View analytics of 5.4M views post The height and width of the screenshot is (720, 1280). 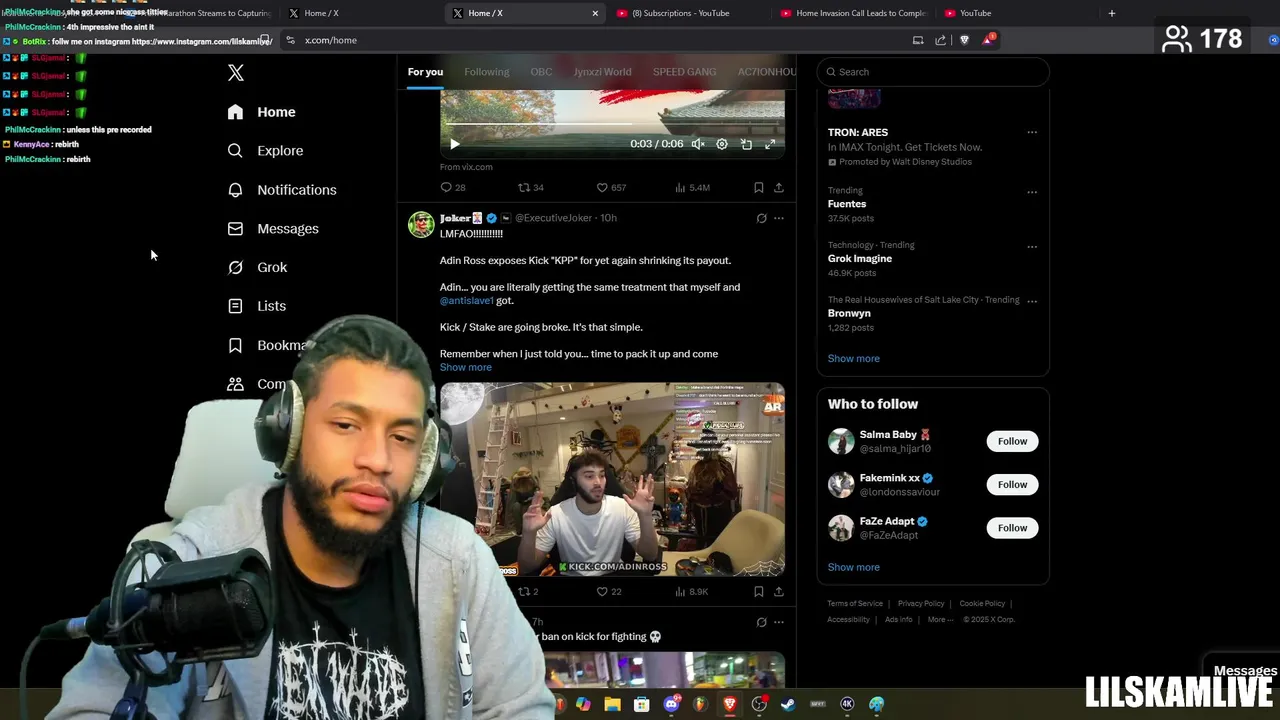click(x=692, y=187)
